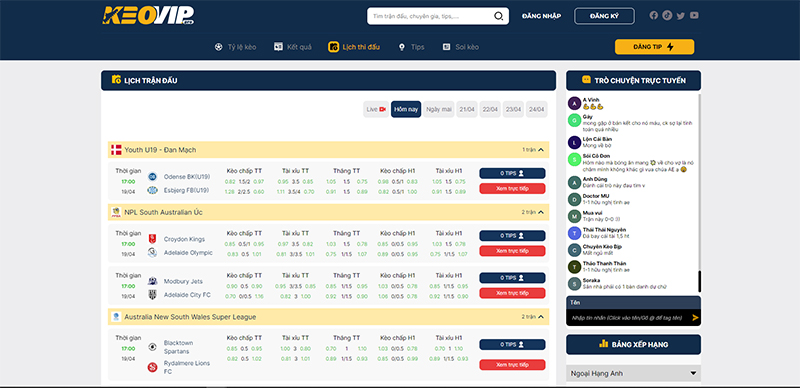800x388 pixels.
Task: Click 0 TIPS for Modbury Jets match
Action: click(512, 278)
